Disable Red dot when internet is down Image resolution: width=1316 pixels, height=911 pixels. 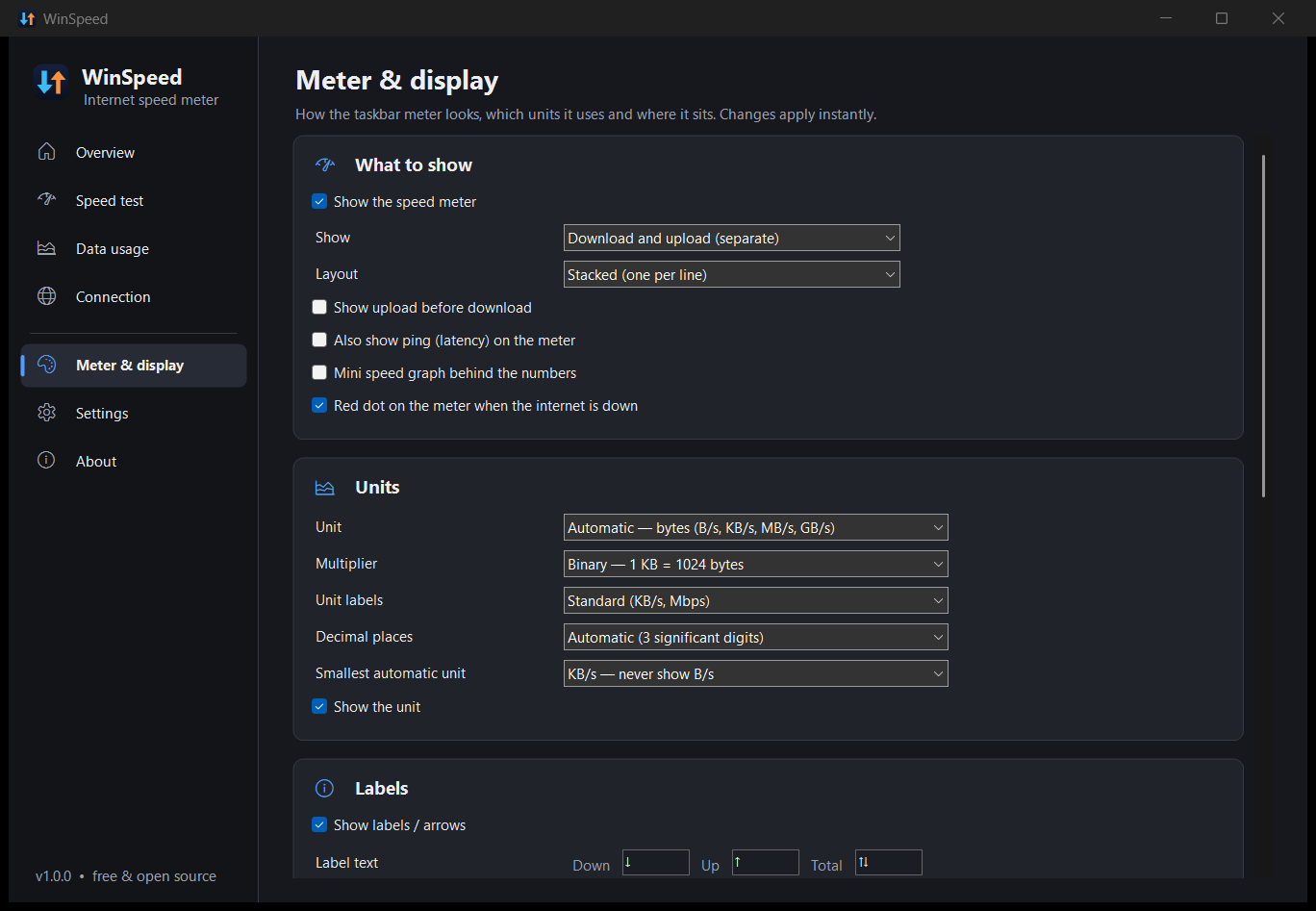[x=319, y=406]
